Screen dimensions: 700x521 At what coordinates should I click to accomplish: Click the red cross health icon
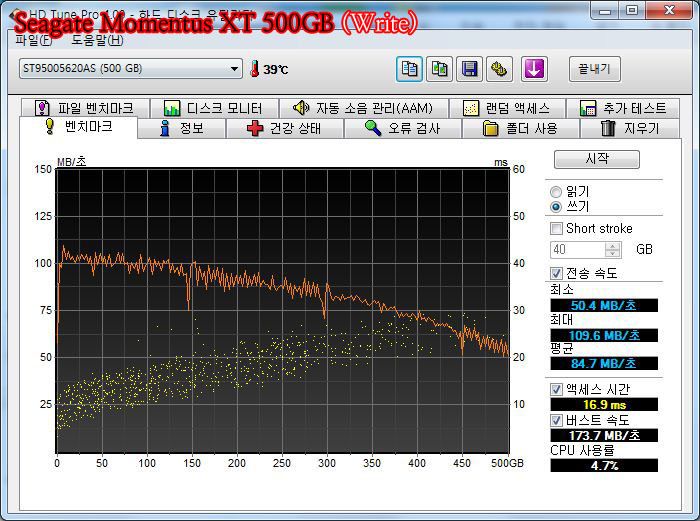pos(255,129)
